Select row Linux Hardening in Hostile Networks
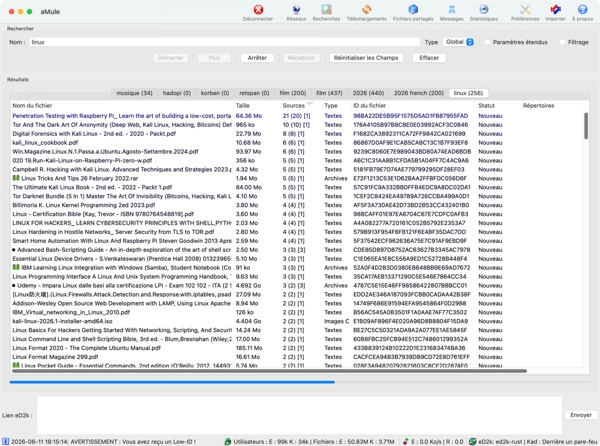This screenshot has width=600, height=446. [x=297, y=232]
